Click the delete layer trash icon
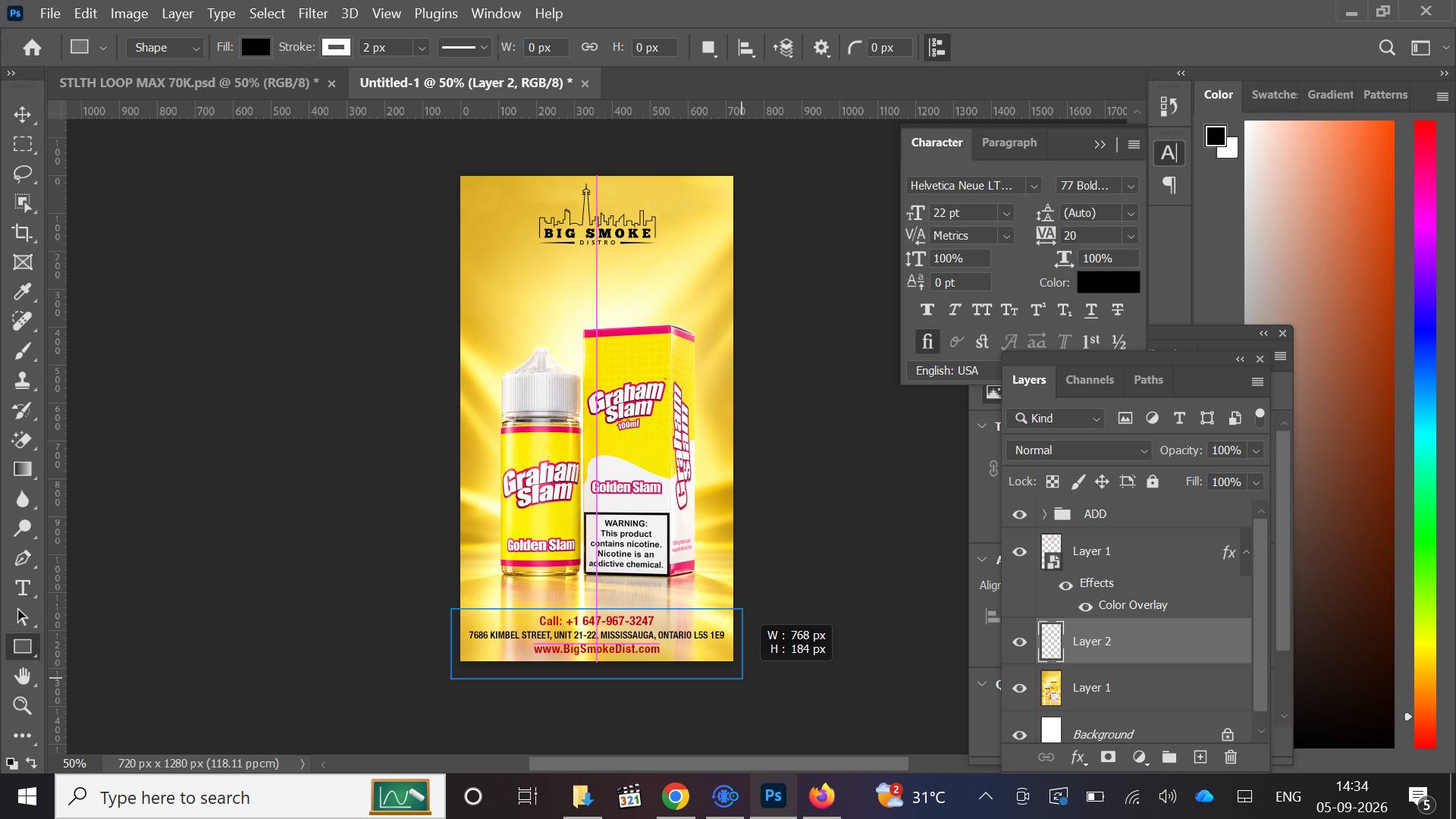Screen dimensions: 1456x819 coord(1231,757)
